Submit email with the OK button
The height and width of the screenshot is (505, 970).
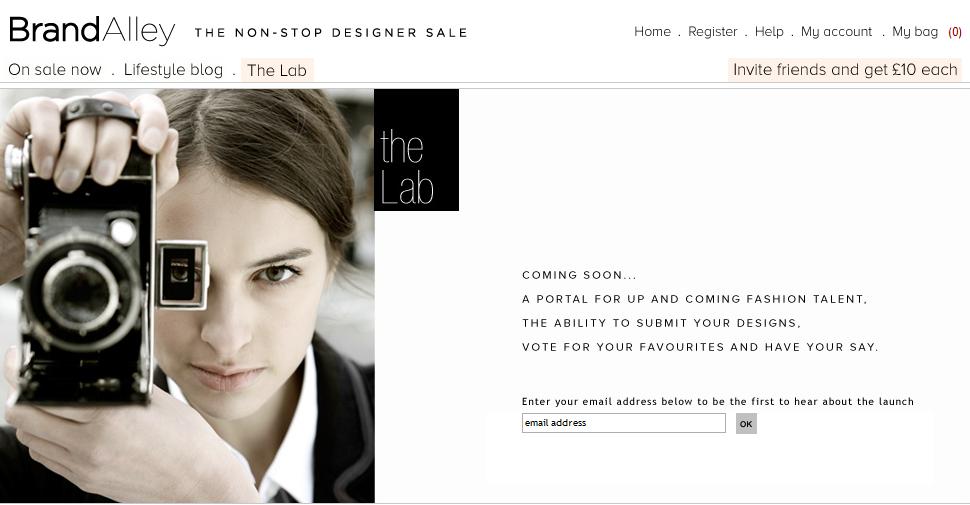pyautogui.click(x=746, y=424)
